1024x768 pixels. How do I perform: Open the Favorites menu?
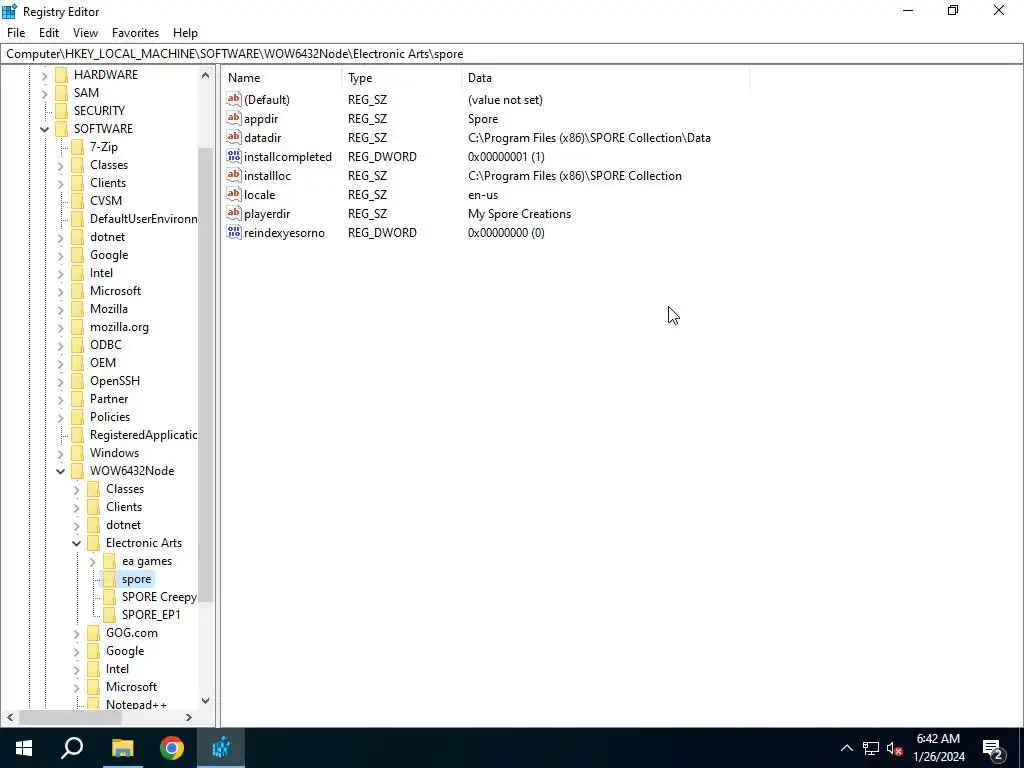[x=135, y=33]
